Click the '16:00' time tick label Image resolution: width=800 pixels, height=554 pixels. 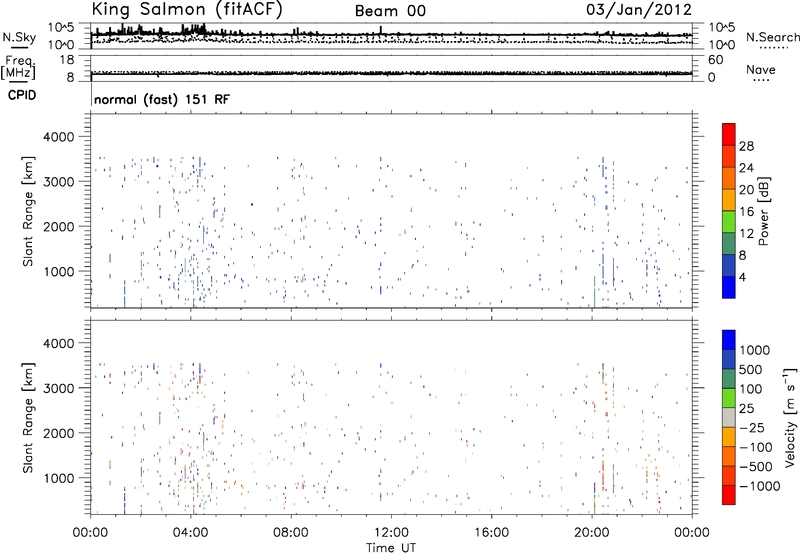pyautogui.click(x=491, y=533)
